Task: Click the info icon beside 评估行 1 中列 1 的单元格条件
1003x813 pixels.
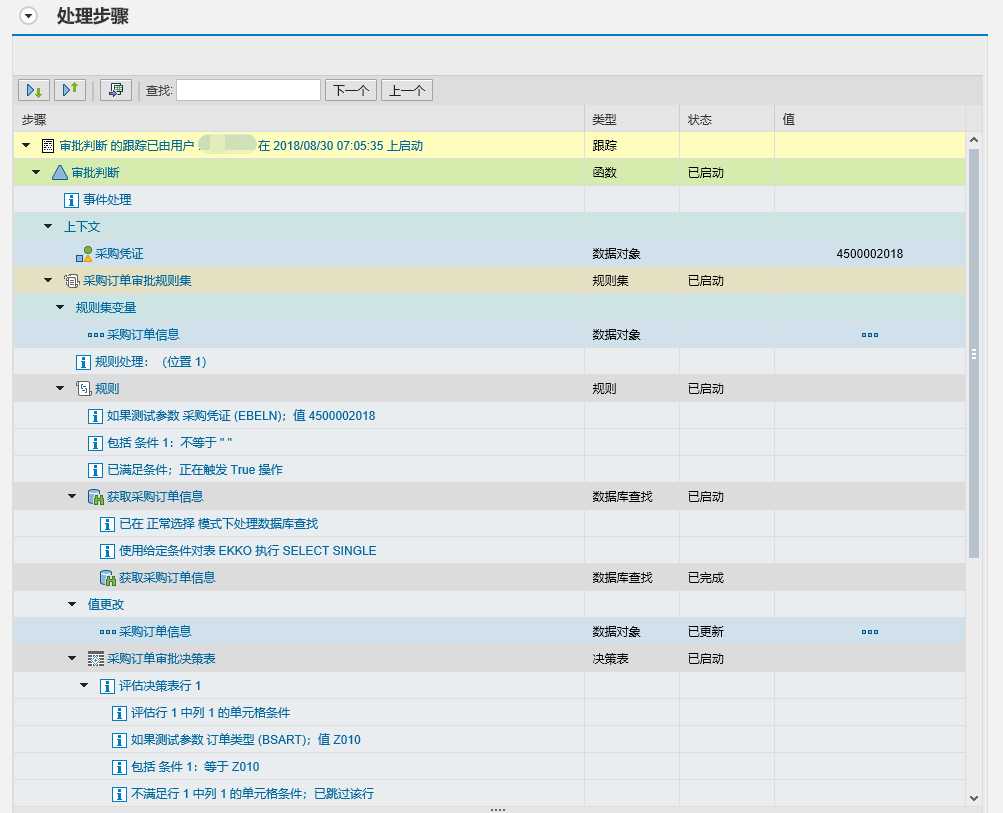Action: (120, 713)
